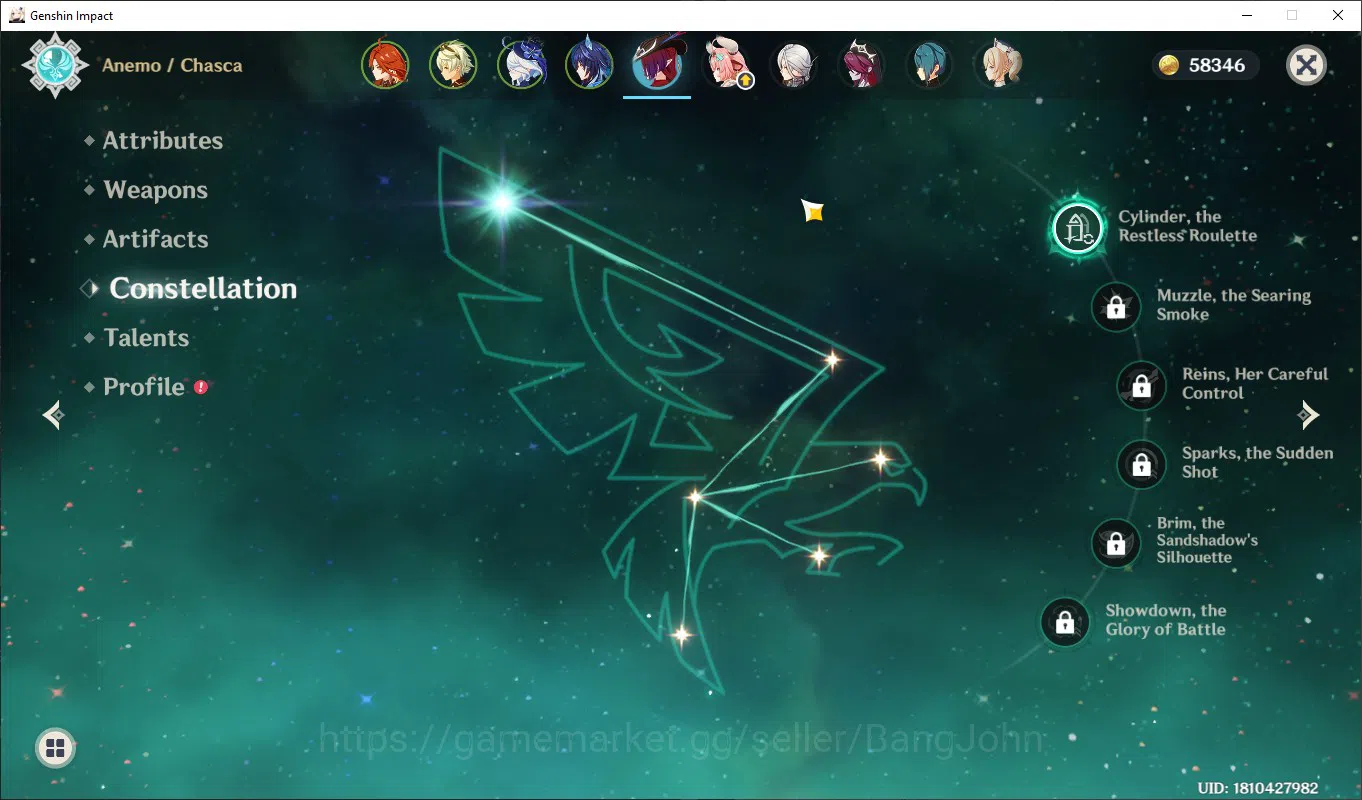1362x800 pixels.
Task: Click the 58346 Mora balance value
Action: click(x=1217, y=65)
